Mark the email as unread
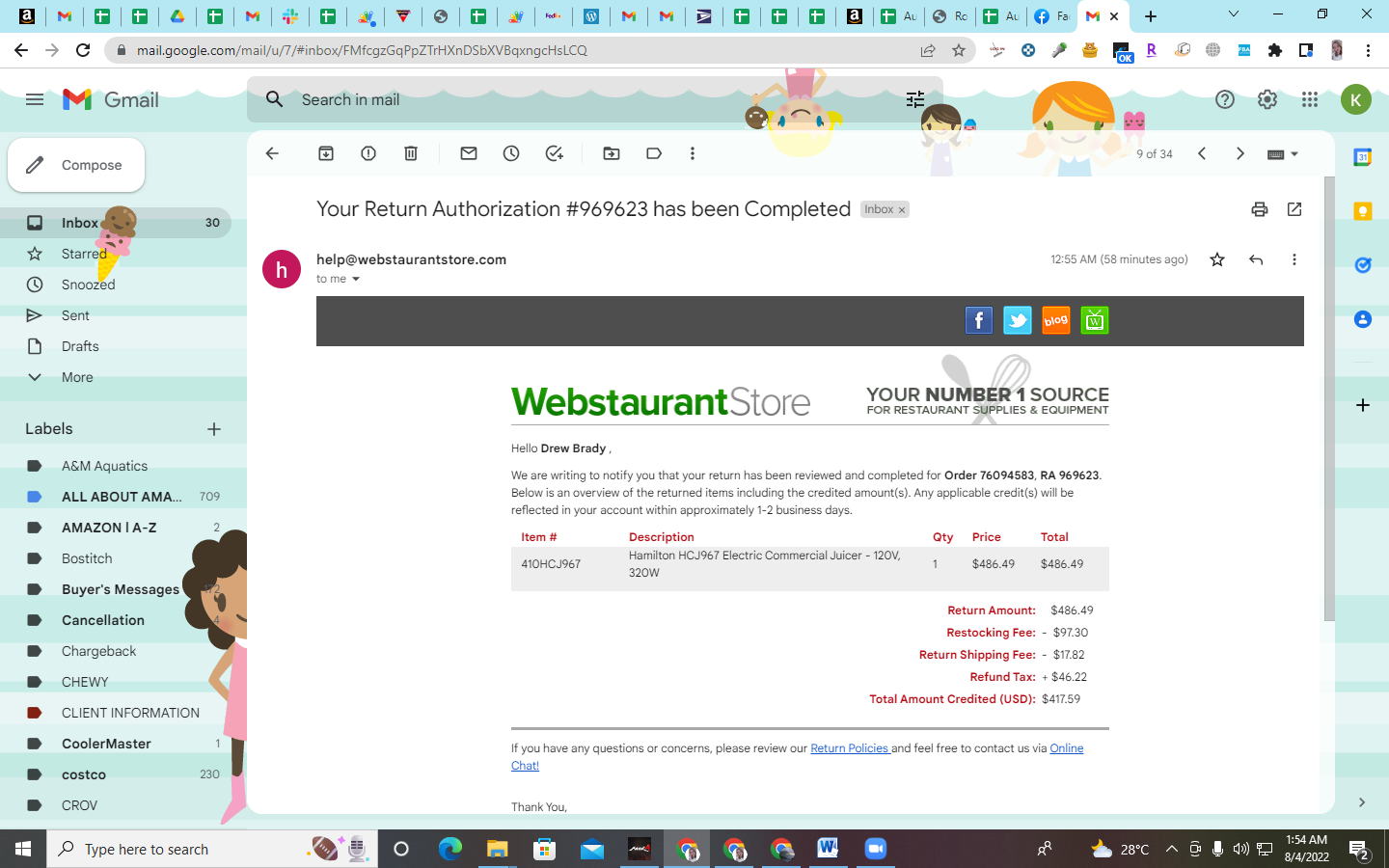 469,153
